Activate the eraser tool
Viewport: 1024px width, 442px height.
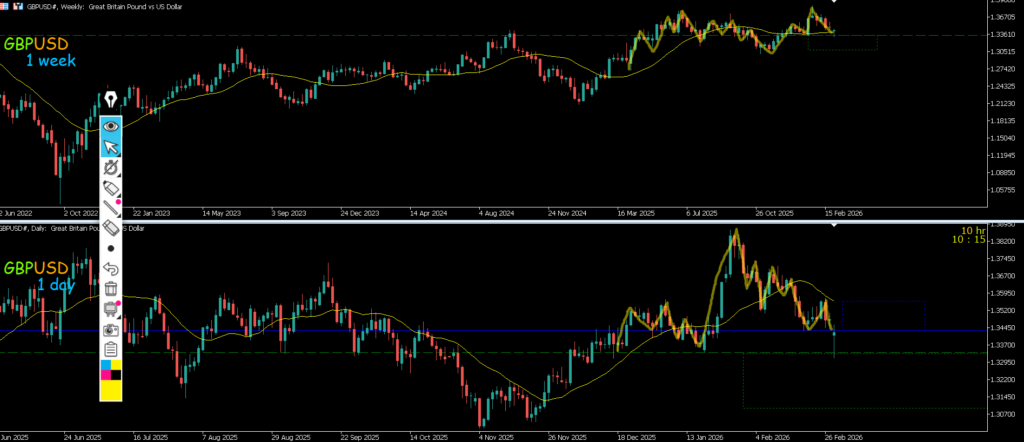pos(111,228)
